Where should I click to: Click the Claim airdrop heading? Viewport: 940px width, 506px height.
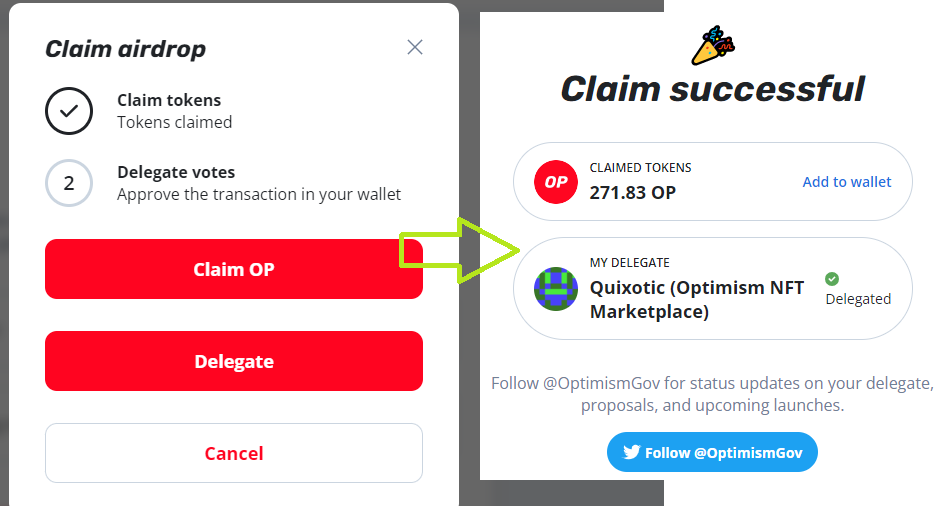tap(125, 49)
